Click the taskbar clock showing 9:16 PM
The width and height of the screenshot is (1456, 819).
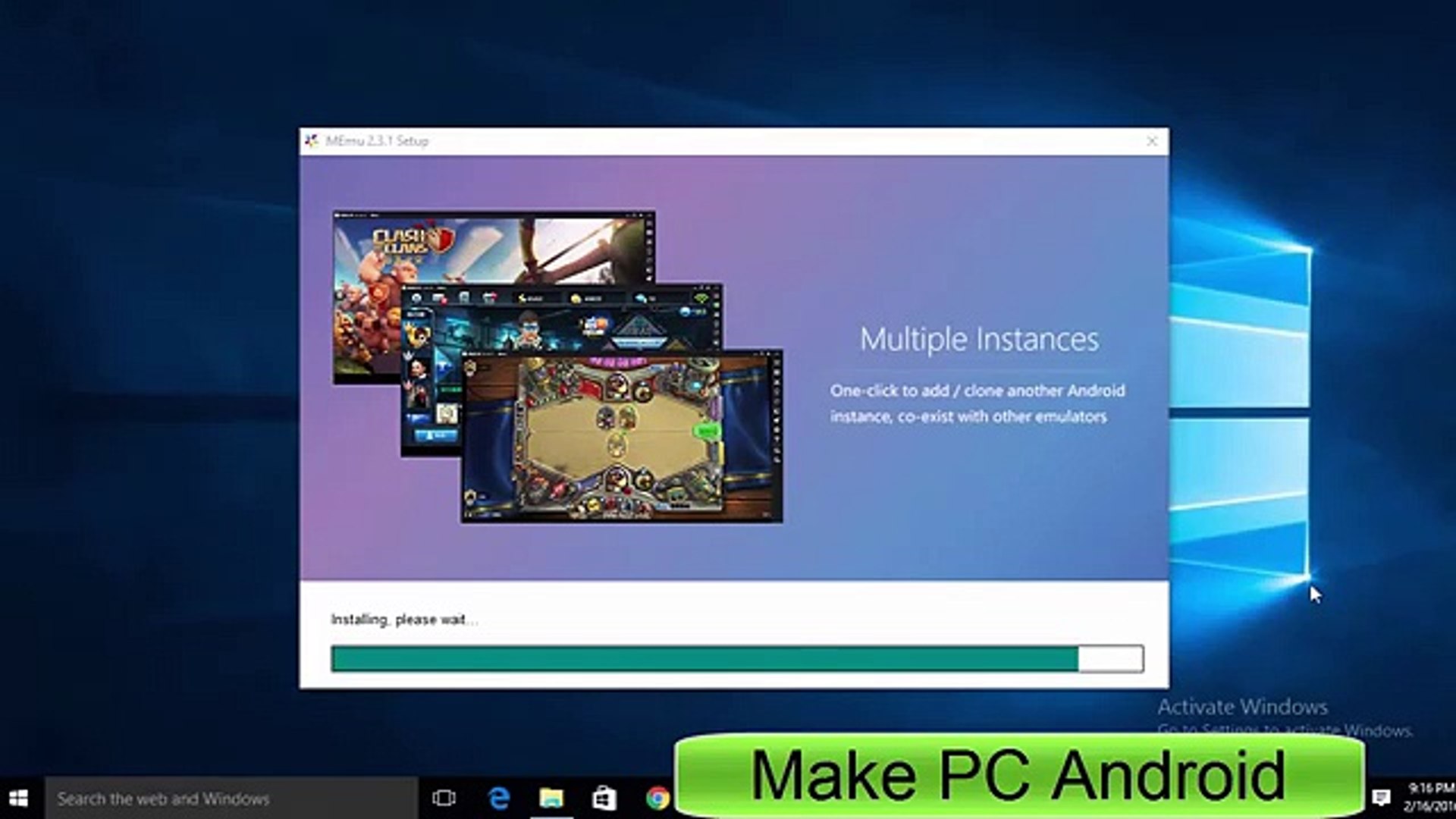coord(1429,797)
